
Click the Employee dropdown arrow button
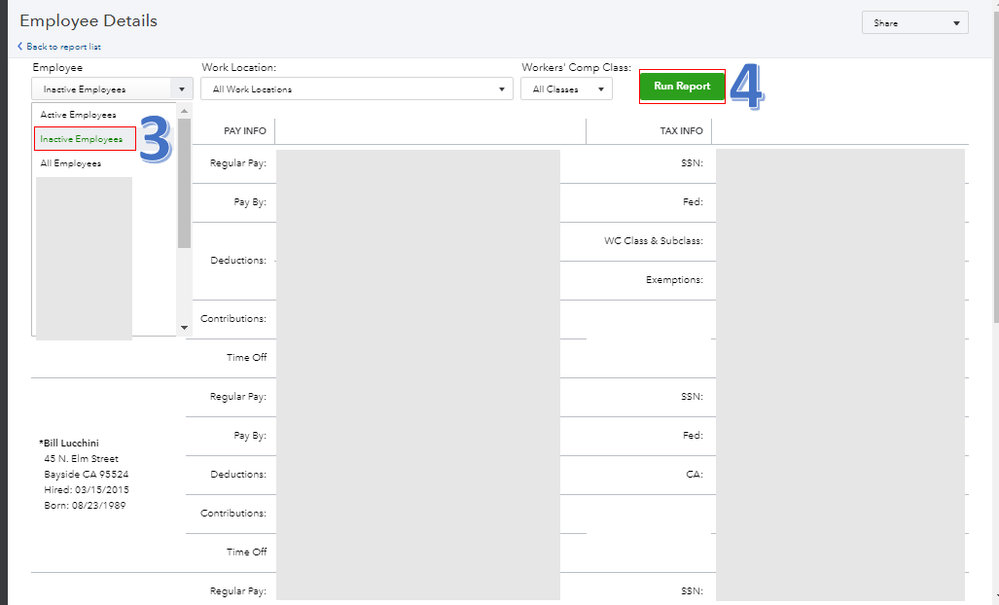coord(182,89)
